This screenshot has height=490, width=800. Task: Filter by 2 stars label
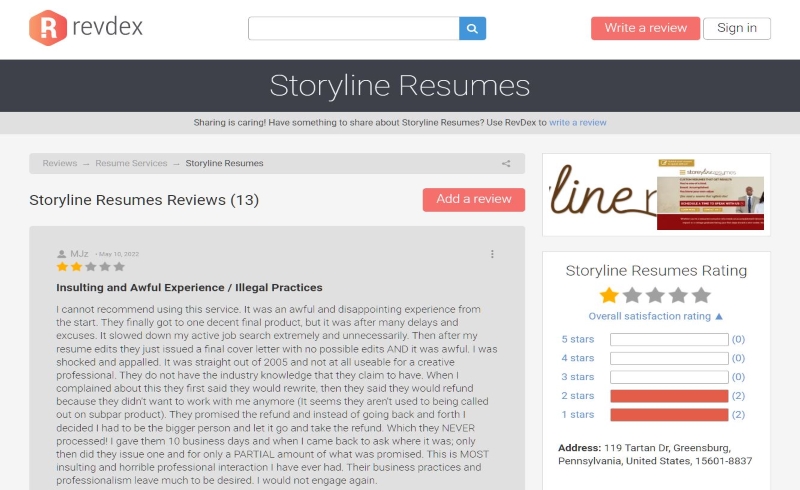click(x=578, y=396)
